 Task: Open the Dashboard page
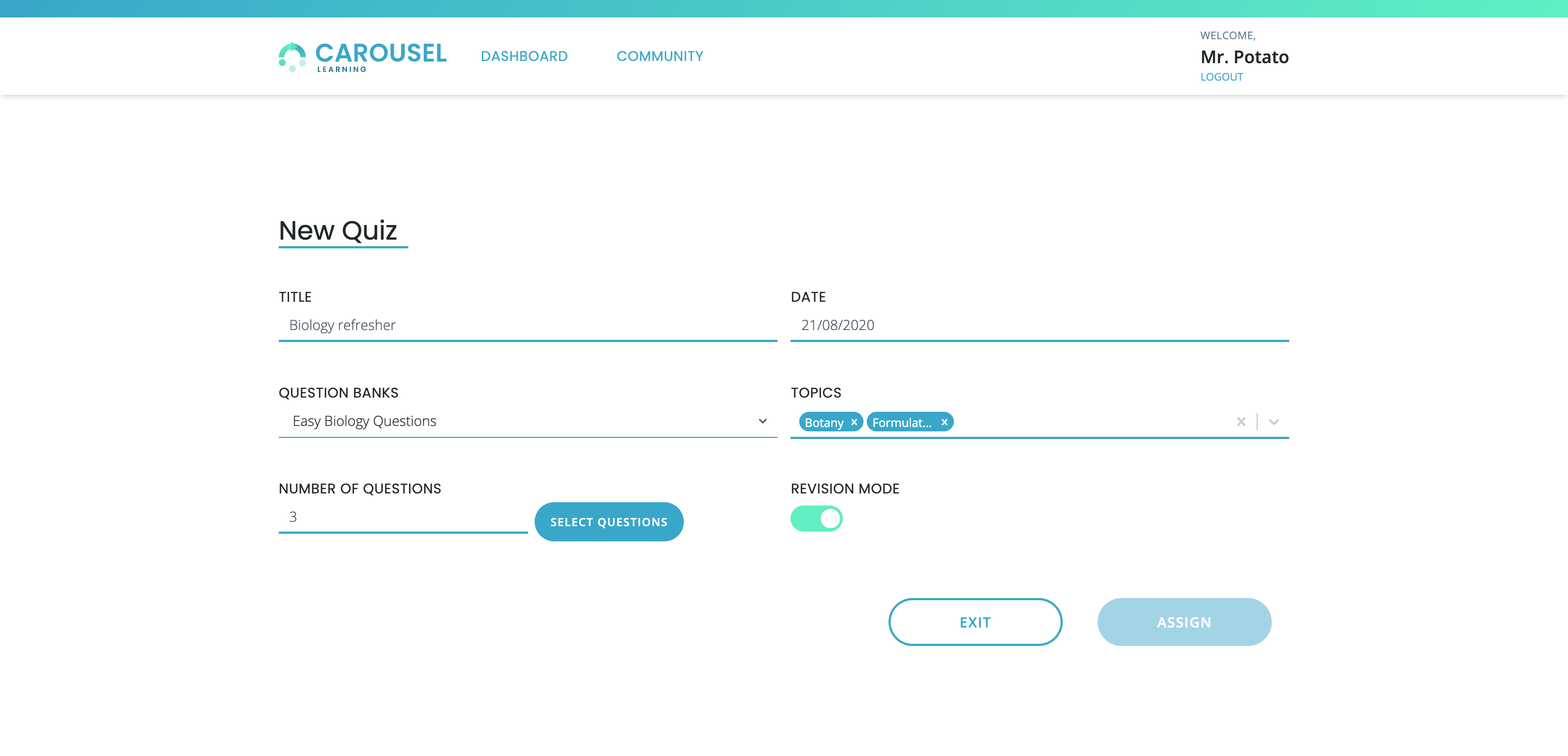(x=523, y=56)
